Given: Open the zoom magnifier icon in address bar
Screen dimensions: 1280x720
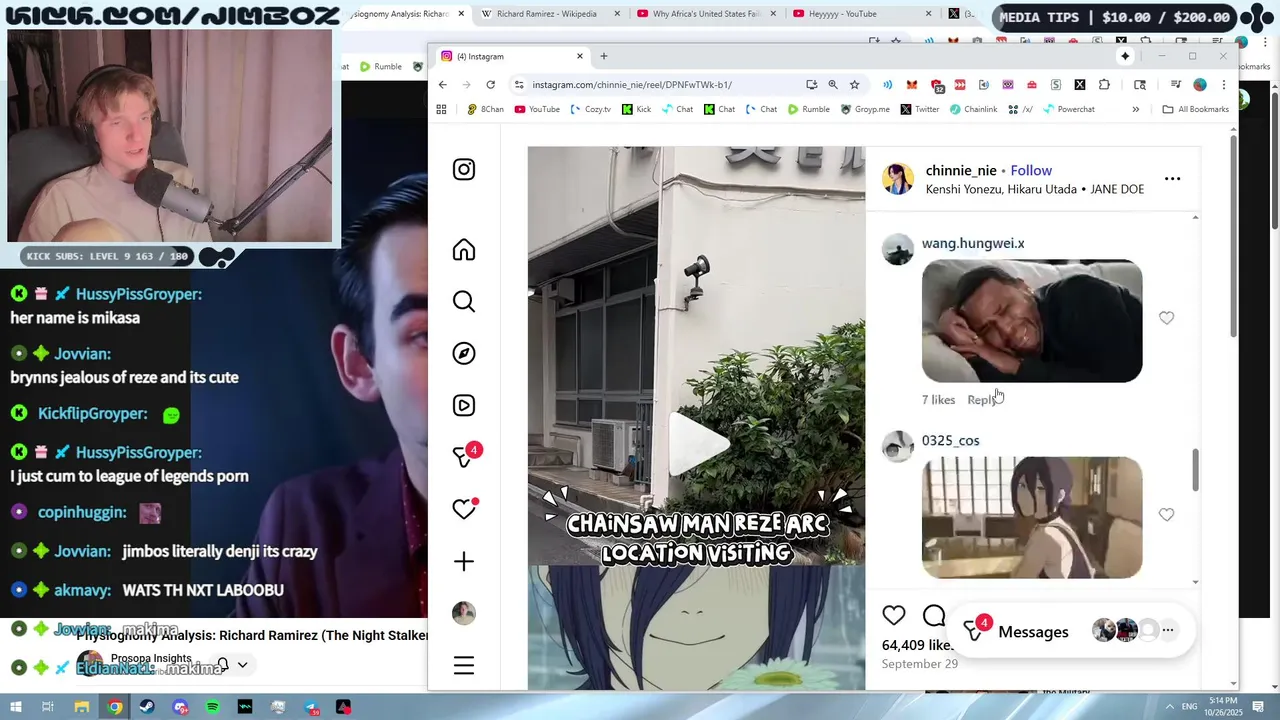Looking at the screenshot, I should coord(833,85).
